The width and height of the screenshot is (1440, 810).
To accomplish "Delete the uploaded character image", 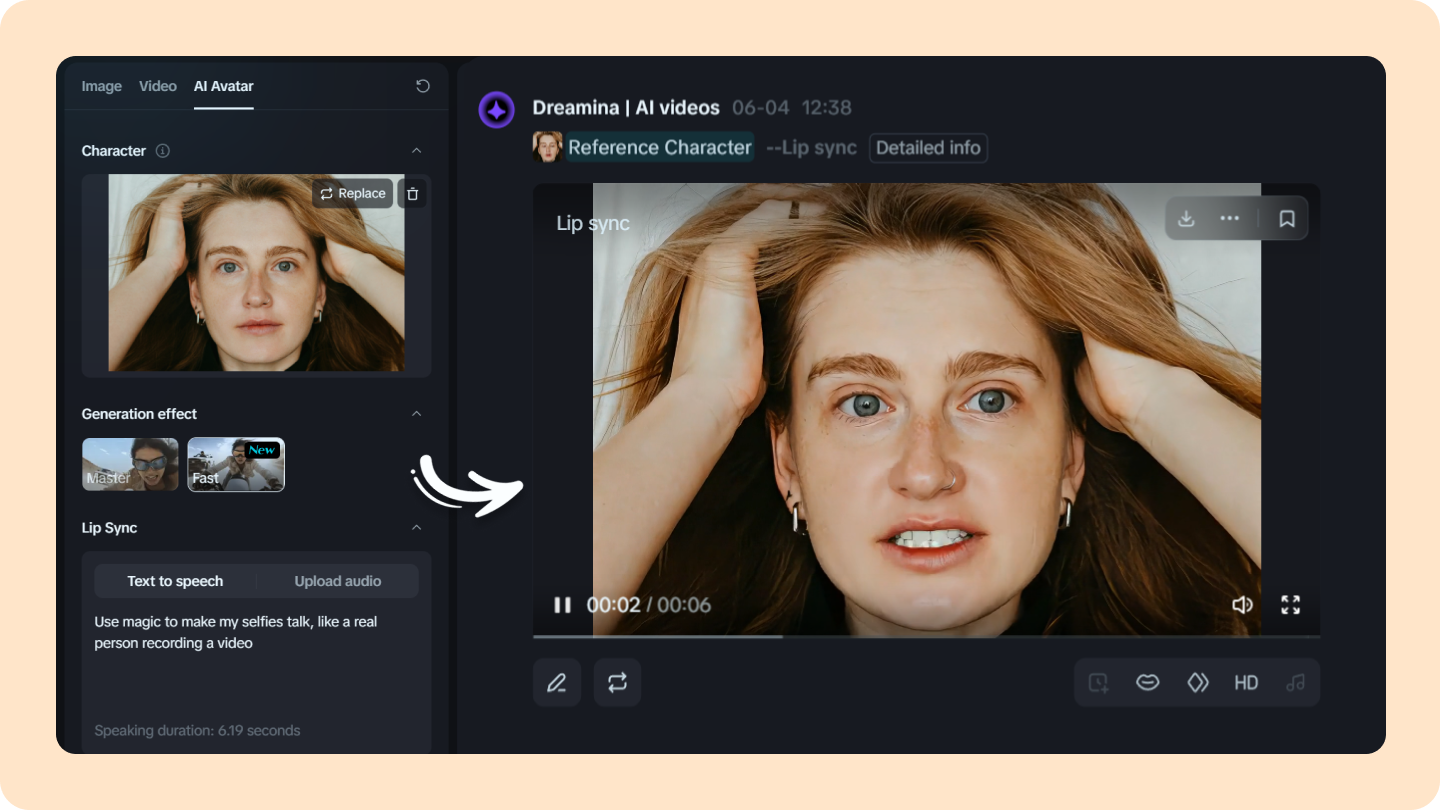I will (412, 193).
